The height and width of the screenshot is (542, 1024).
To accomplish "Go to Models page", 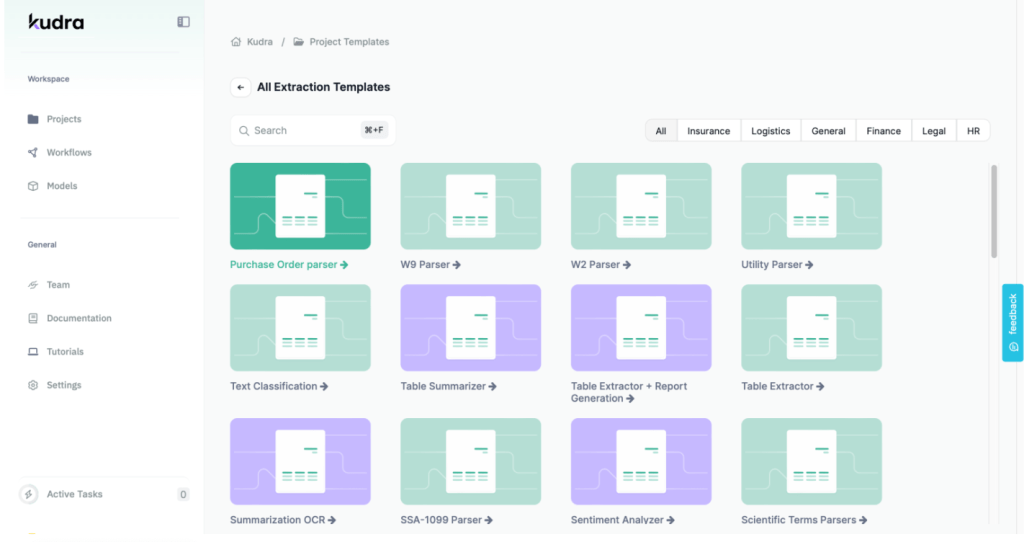I will click(x=62, y=185).
